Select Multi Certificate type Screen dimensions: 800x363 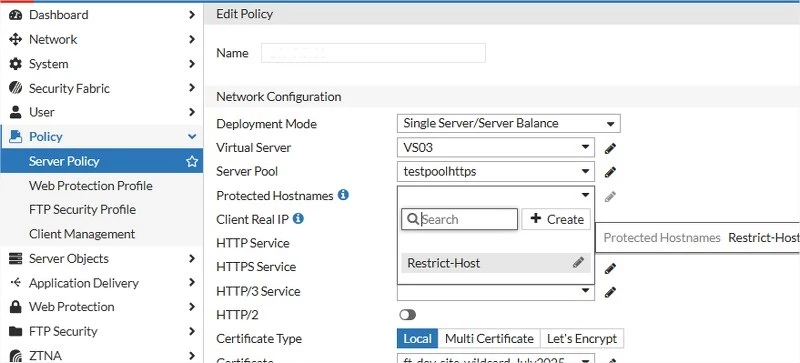(x=489, y=338)
